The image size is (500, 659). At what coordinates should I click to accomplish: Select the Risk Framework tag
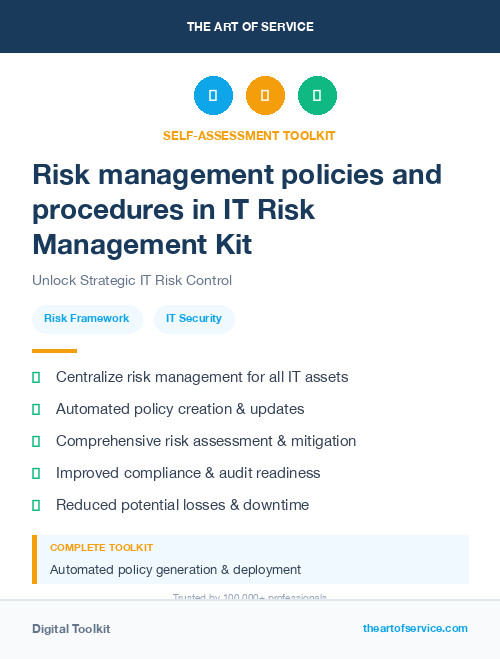pyautogui.click(x=87, y=319)
